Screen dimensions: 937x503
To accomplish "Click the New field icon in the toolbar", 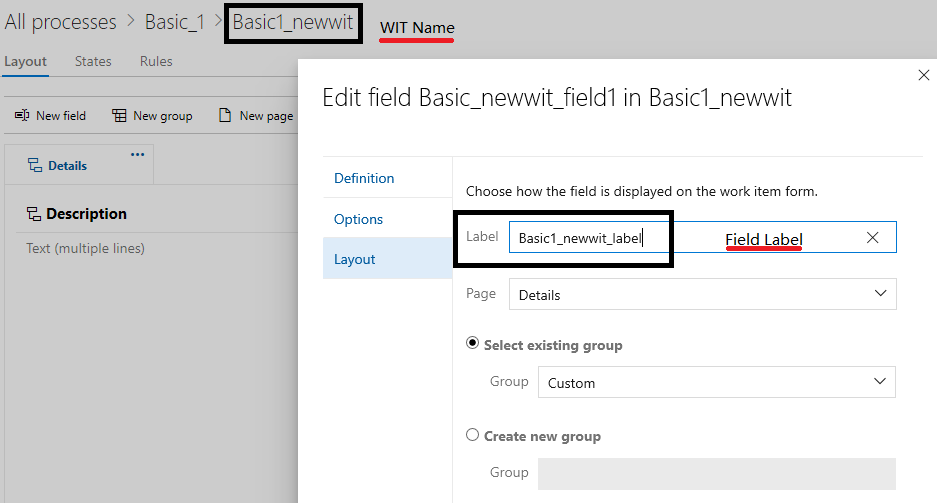I will (22, 116).
